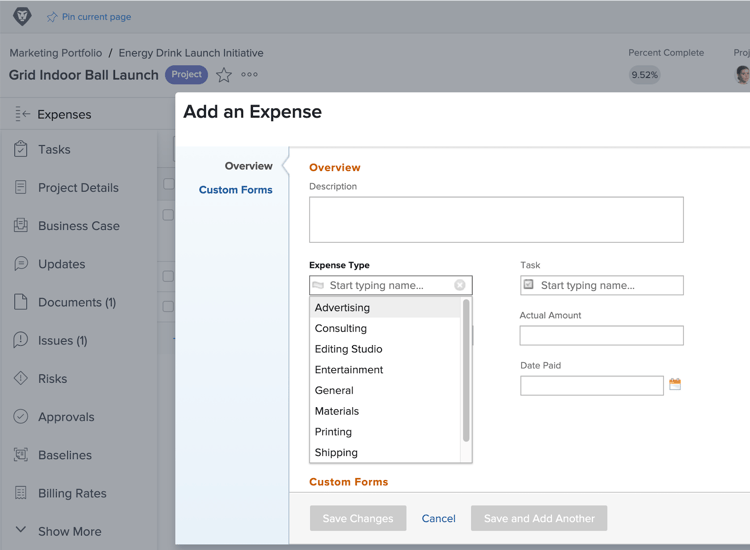
Task: Click the Grid Indoor Ball Launch title
Action: pyautogui.click(x=84, y=75)
